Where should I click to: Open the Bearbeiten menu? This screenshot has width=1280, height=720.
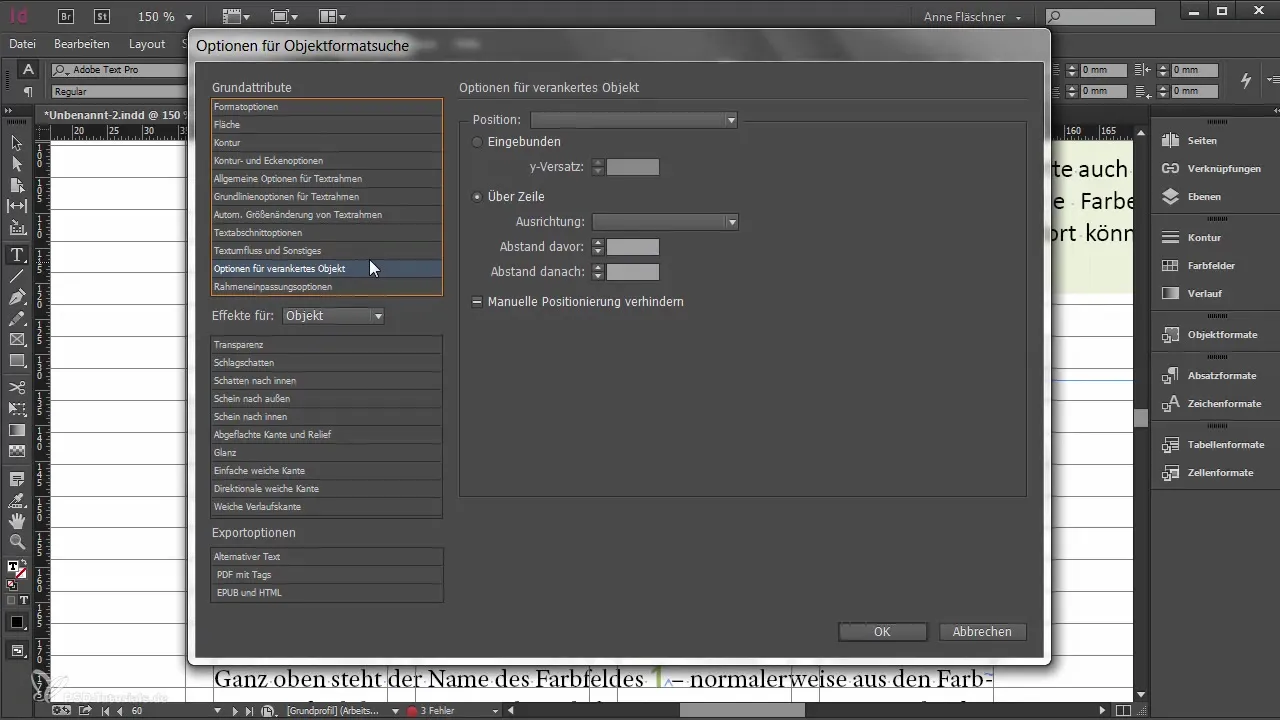pos(82,44)
